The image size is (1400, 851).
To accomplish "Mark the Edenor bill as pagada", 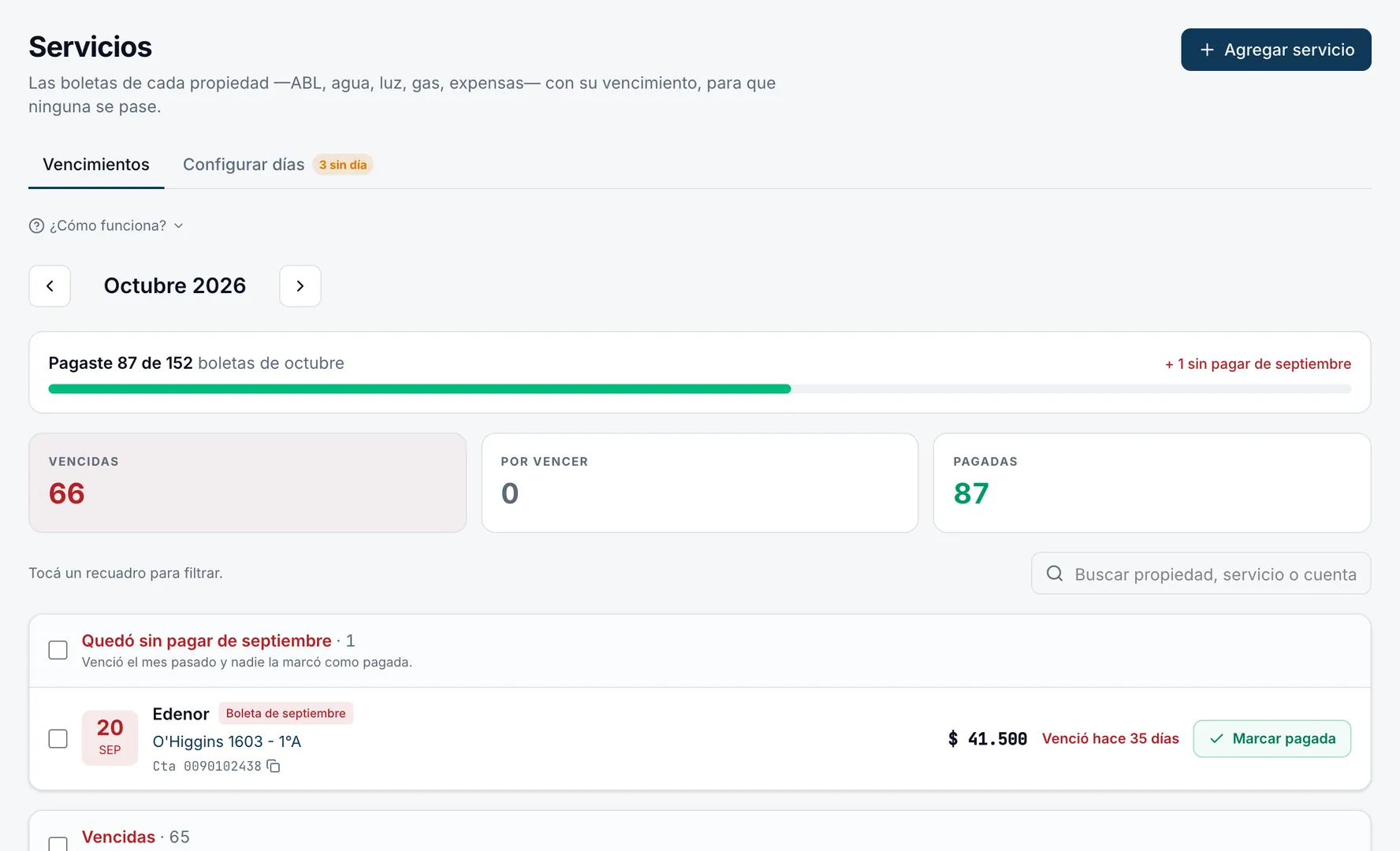I will pyautogui.click(x=1272, y=738).
